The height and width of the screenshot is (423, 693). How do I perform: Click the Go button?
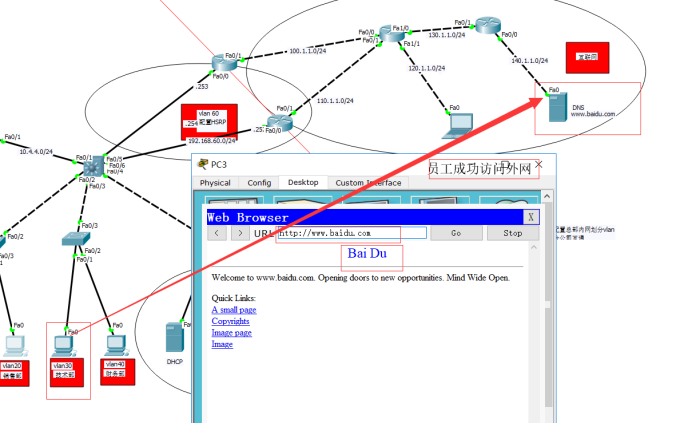click(x=457, y=233)
